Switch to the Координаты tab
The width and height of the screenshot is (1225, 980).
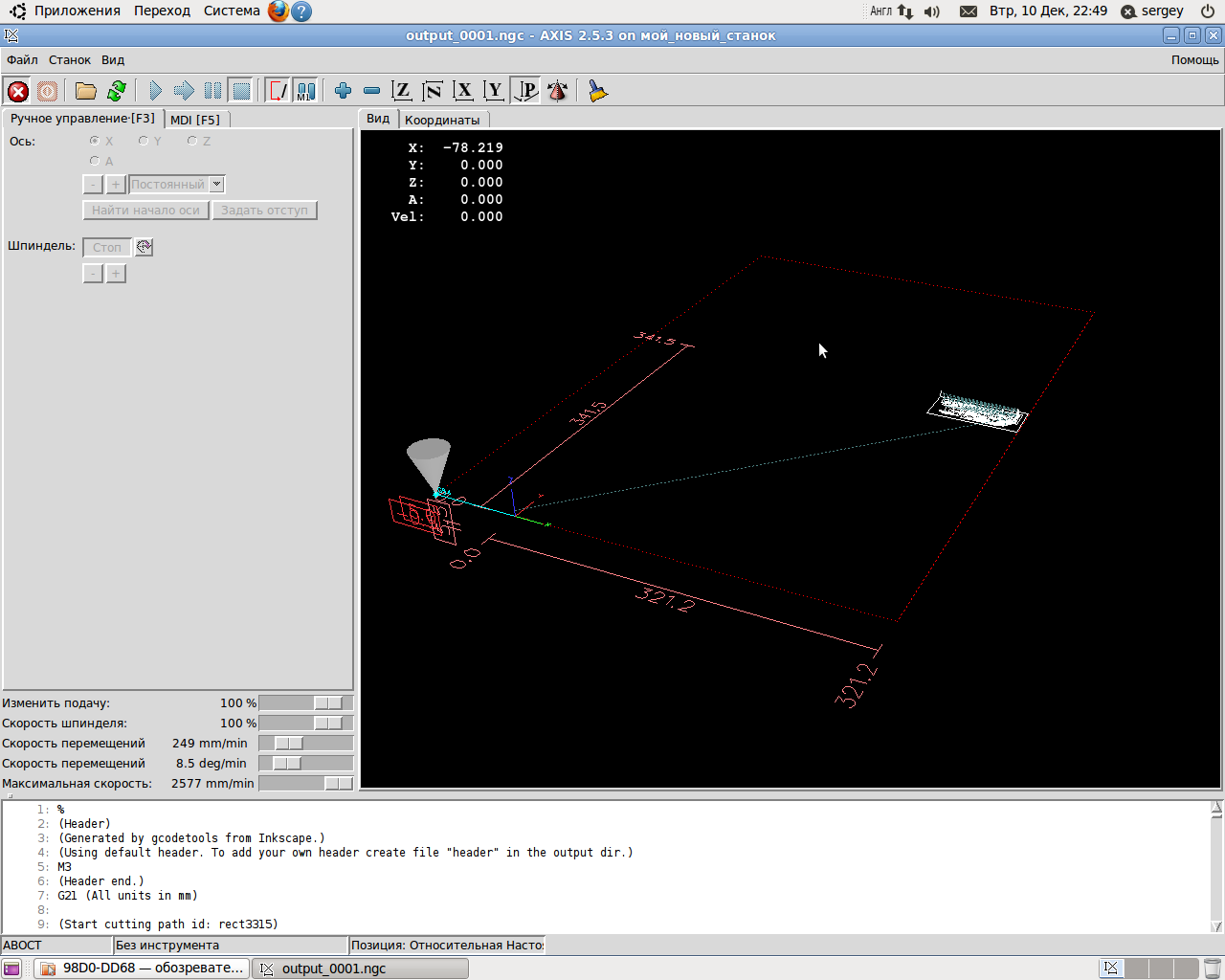(x=442, y=120)
